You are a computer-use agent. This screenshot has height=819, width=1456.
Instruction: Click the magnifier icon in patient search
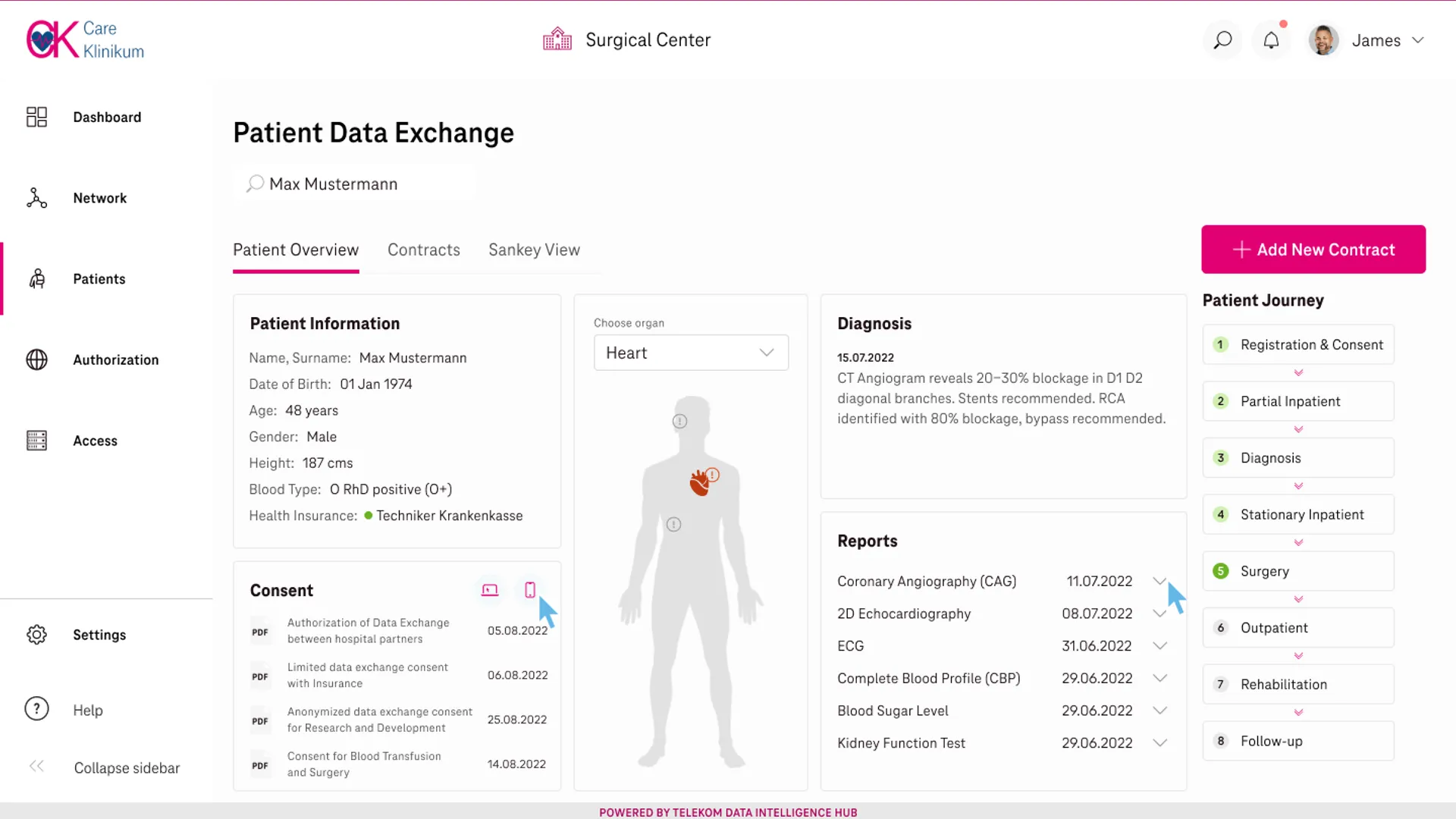tap(255, 184)
